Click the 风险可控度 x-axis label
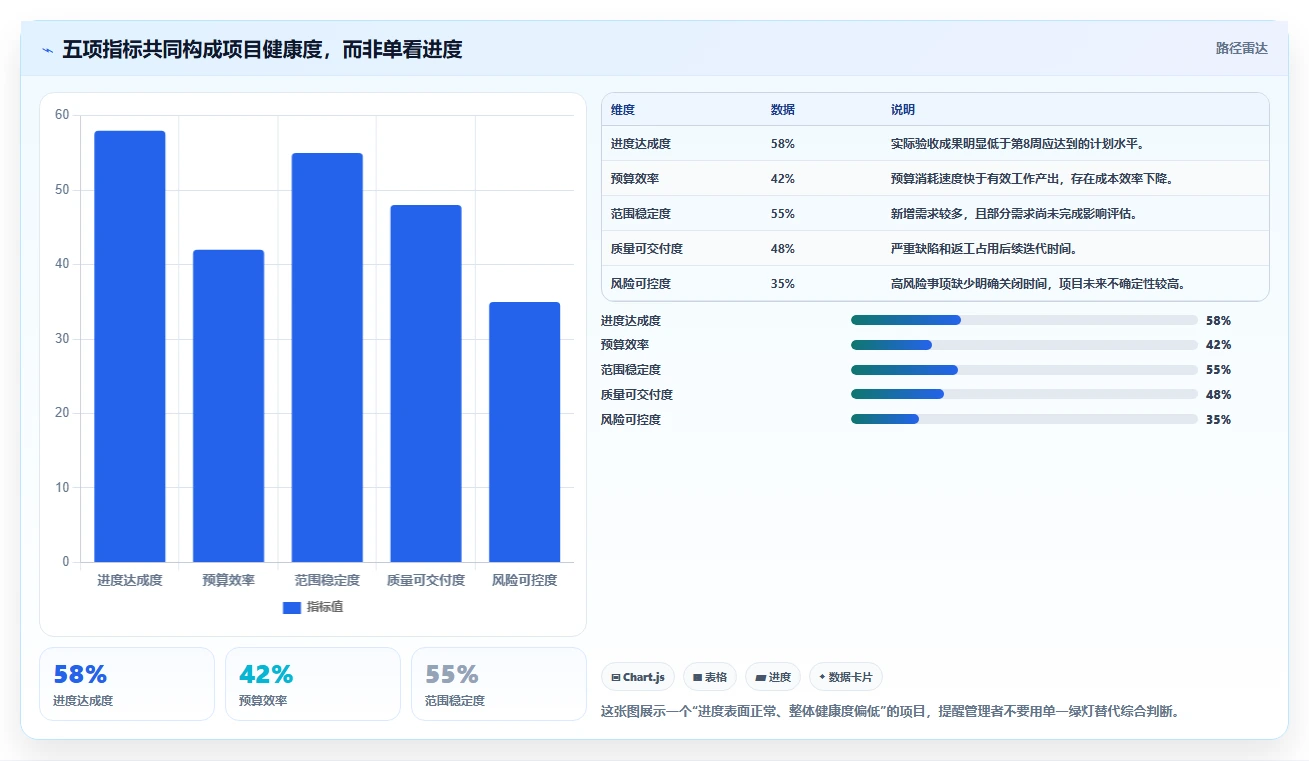 point(524,580)
